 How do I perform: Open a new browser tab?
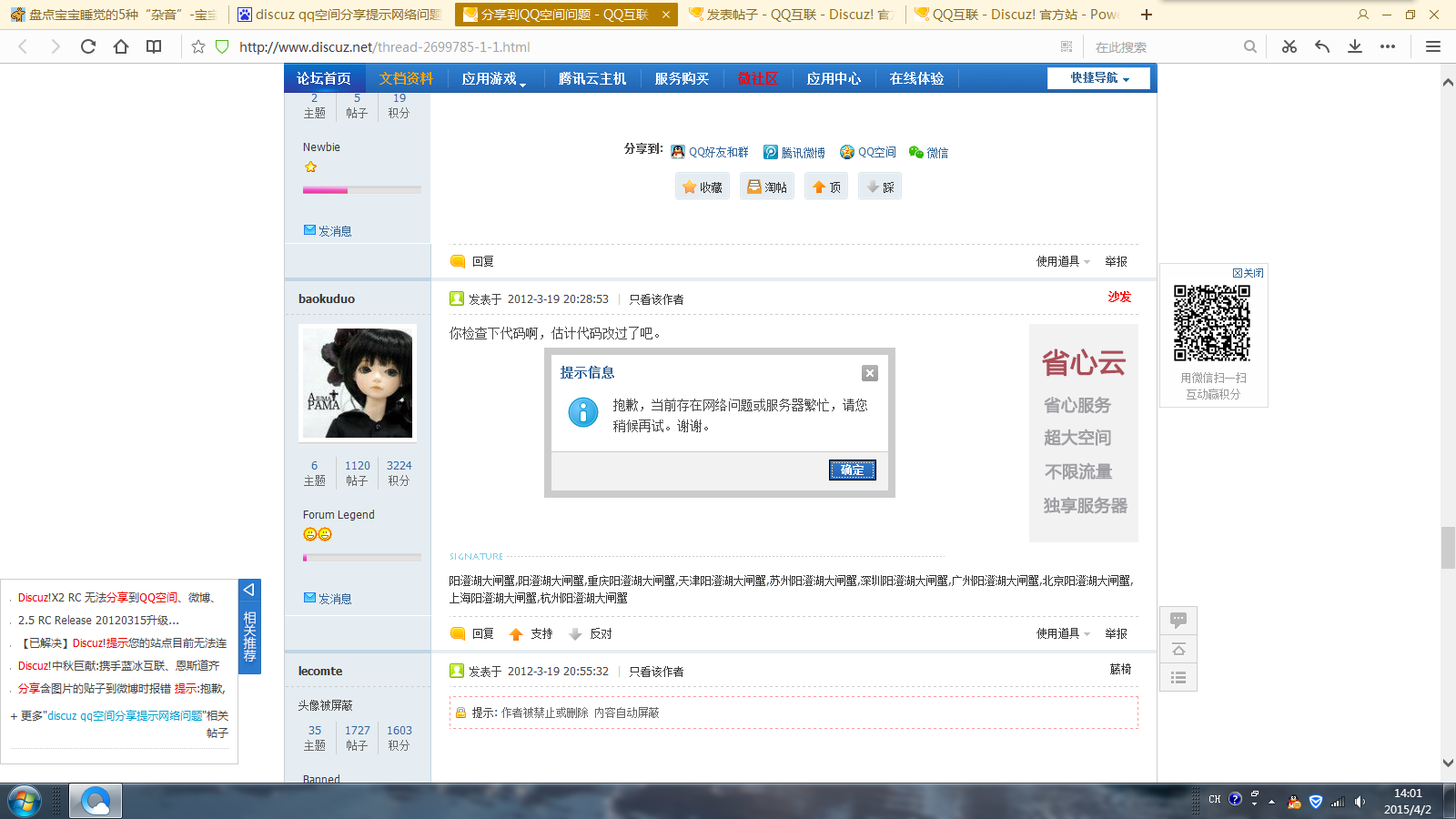coord(1147,15)
